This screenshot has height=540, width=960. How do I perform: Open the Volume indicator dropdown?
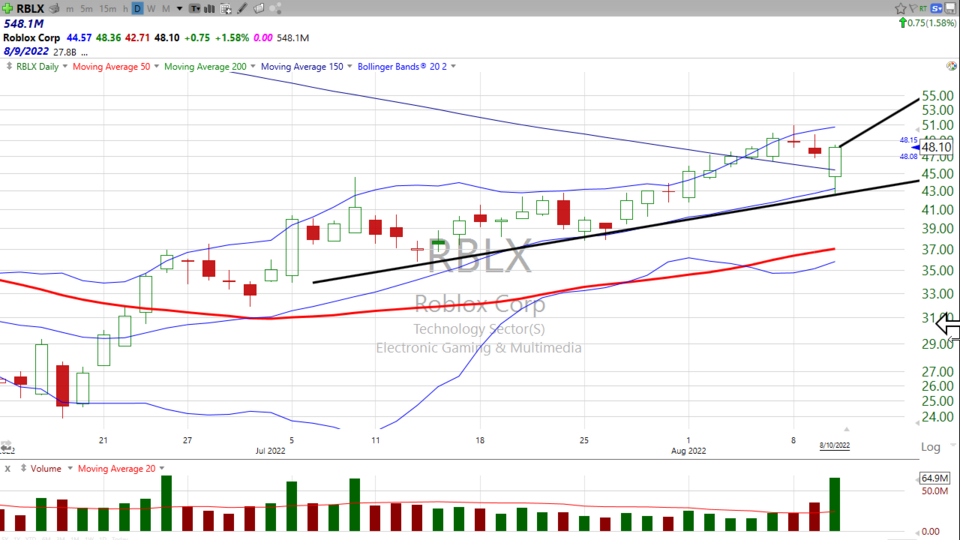70,468
